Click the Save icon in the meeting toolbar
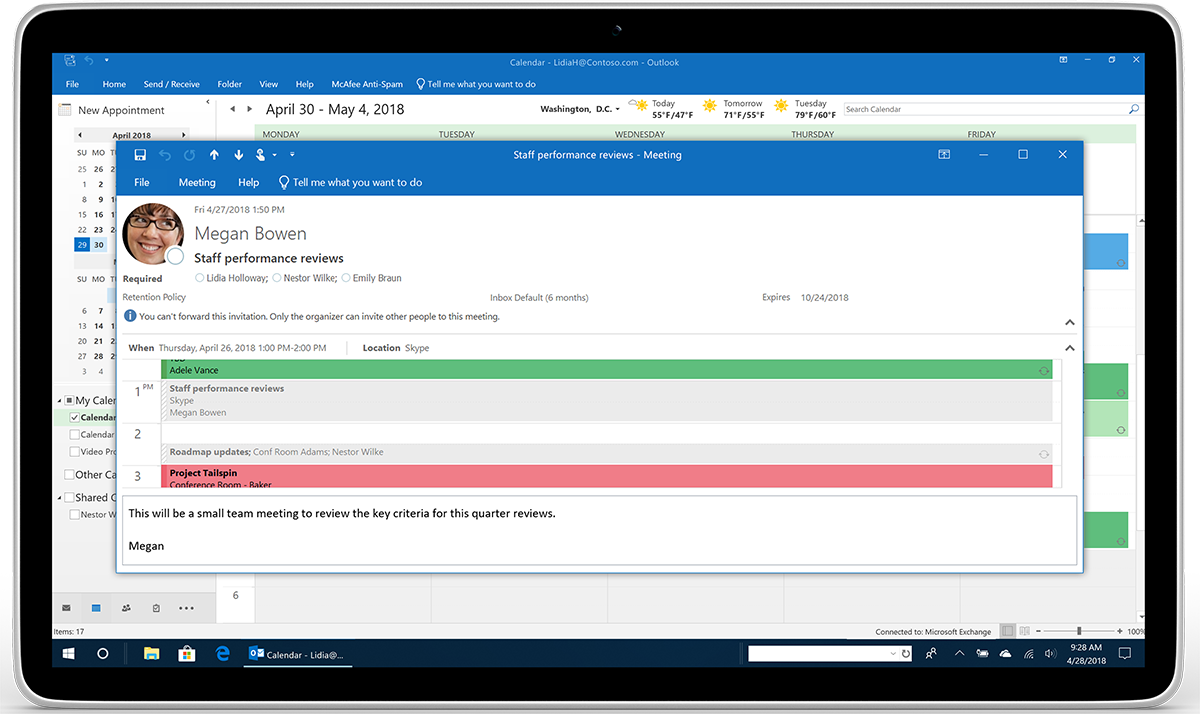Screen dimensions: 1200x714 140,155
